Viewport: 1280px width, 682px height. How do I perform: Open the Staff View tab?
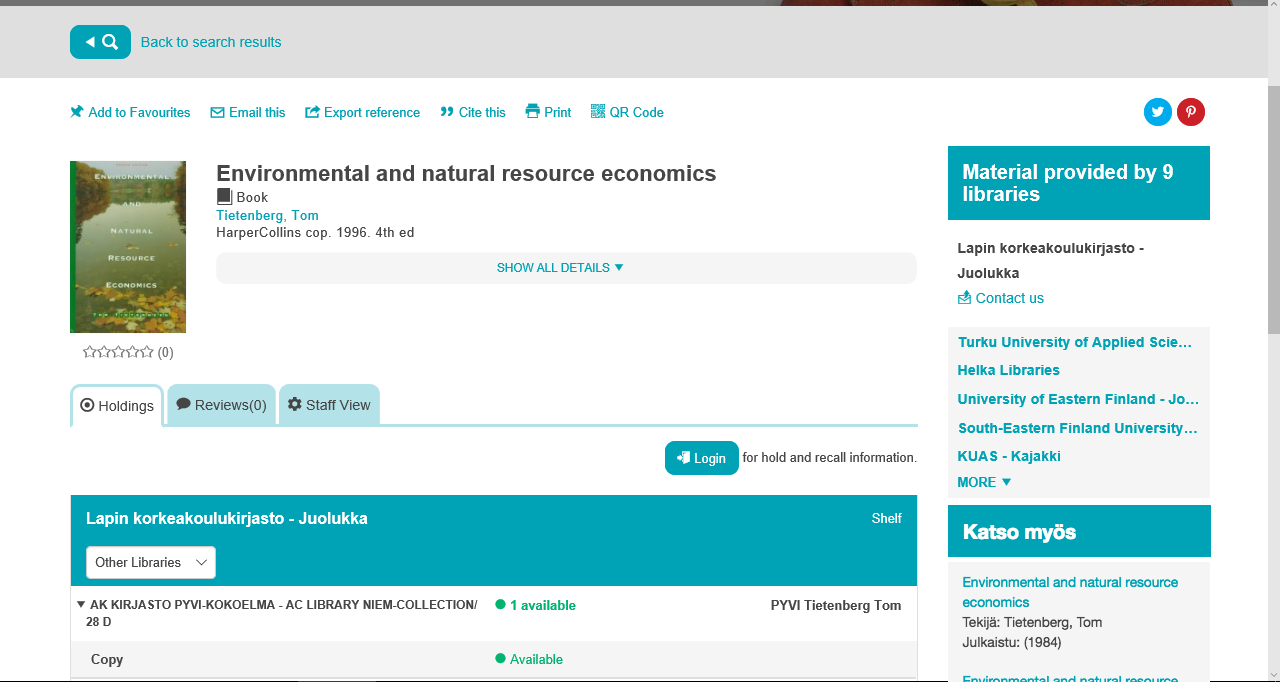329,405
